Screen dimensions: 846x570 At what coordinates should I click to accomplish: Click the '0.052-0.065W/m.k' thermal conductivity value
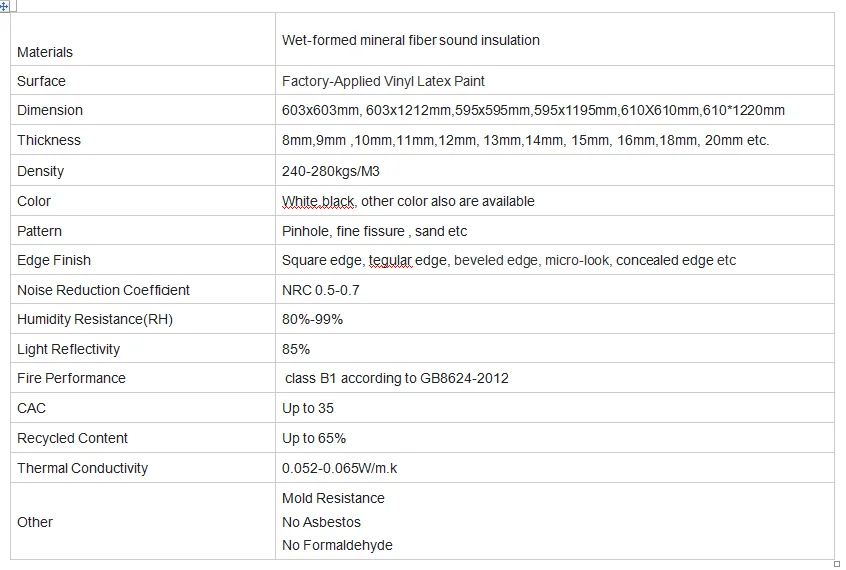(x=339, y=468)
